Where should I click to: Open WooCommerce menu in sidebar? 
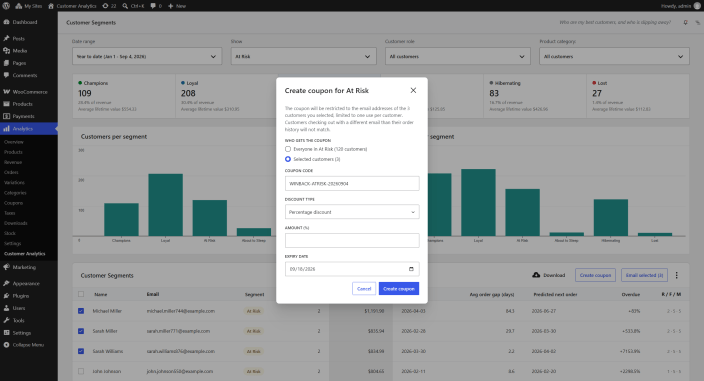point(29,92)
